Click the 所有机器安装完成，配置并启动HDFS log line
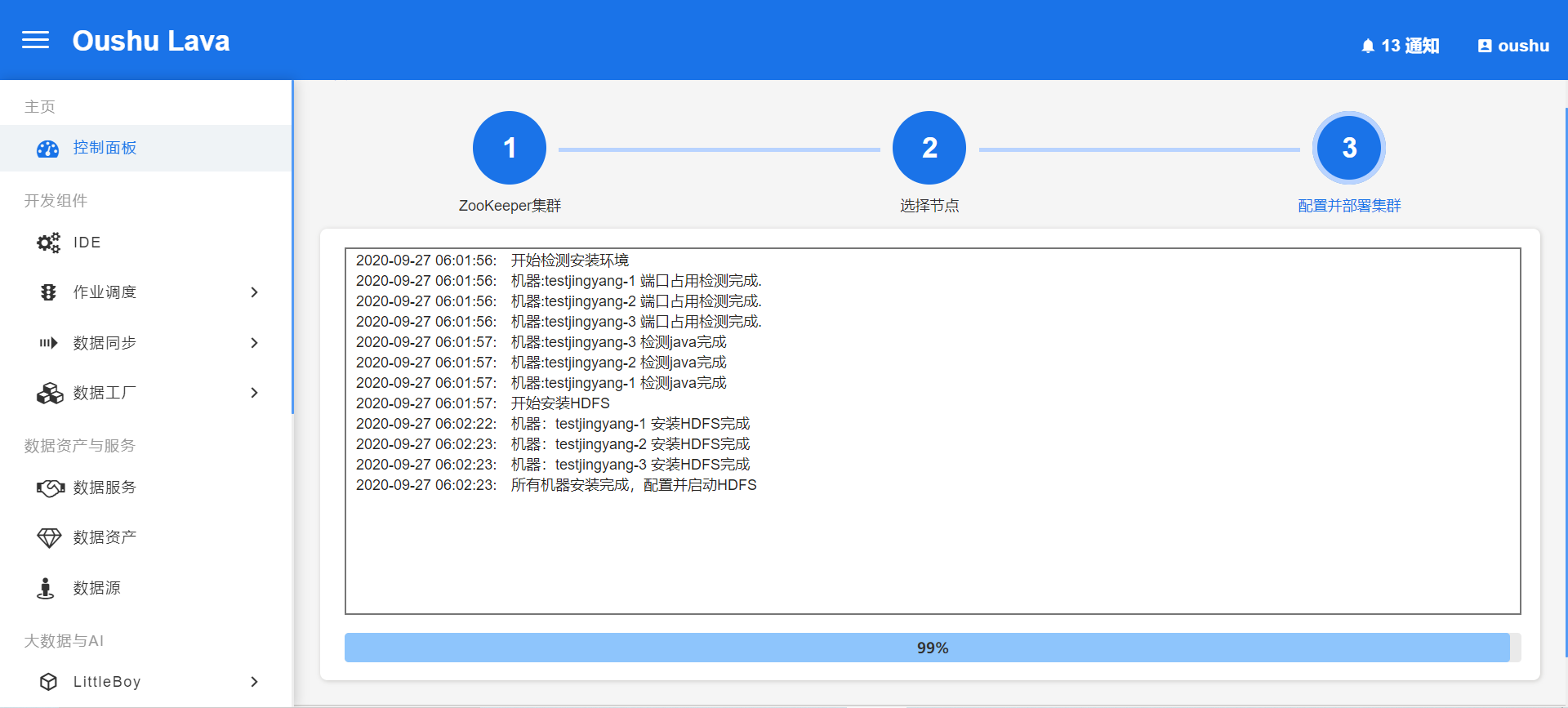The height and width of the screenshot is (708, 1568). point(556,485)
